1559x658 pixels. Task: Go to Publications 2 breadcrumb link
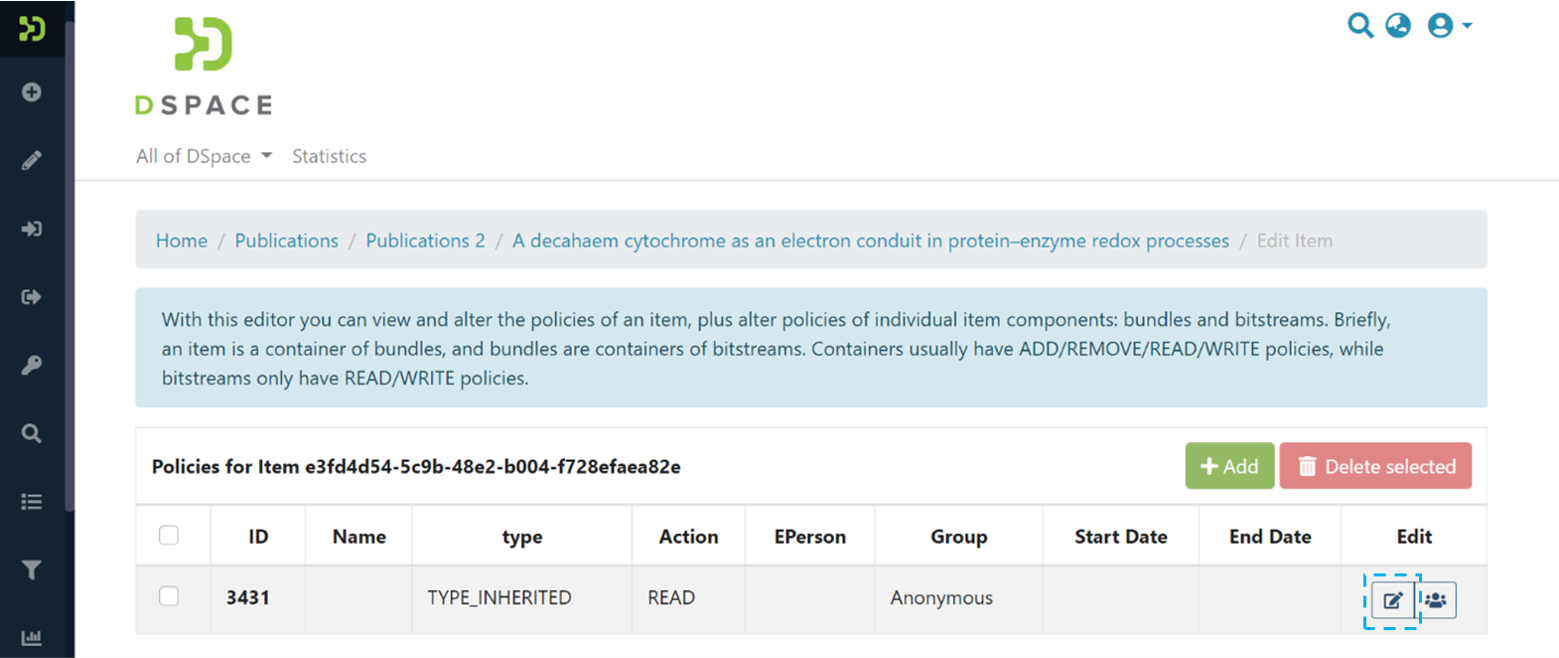click(425, 241)
